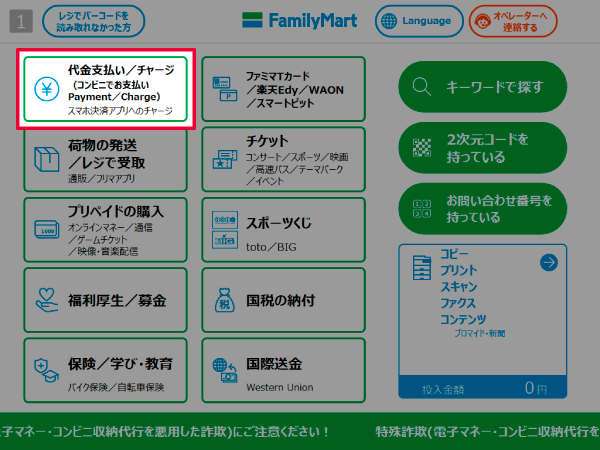Tap the 1234 number pad icon
The width and height of the screenshot is (600, 450).
(422, 209)
